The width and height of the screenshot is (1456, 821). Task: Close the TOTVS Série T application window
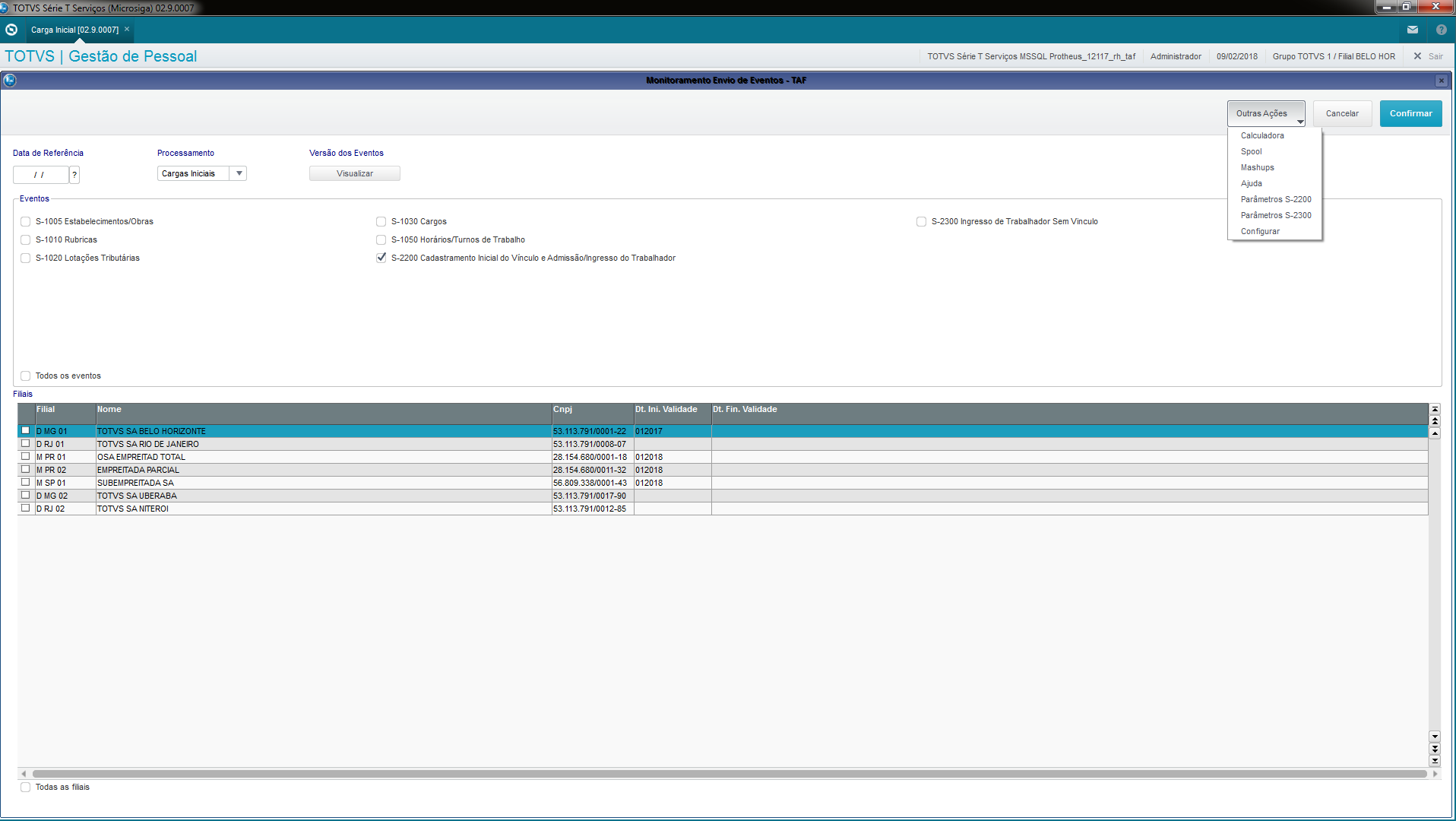tap(1435, 7)
